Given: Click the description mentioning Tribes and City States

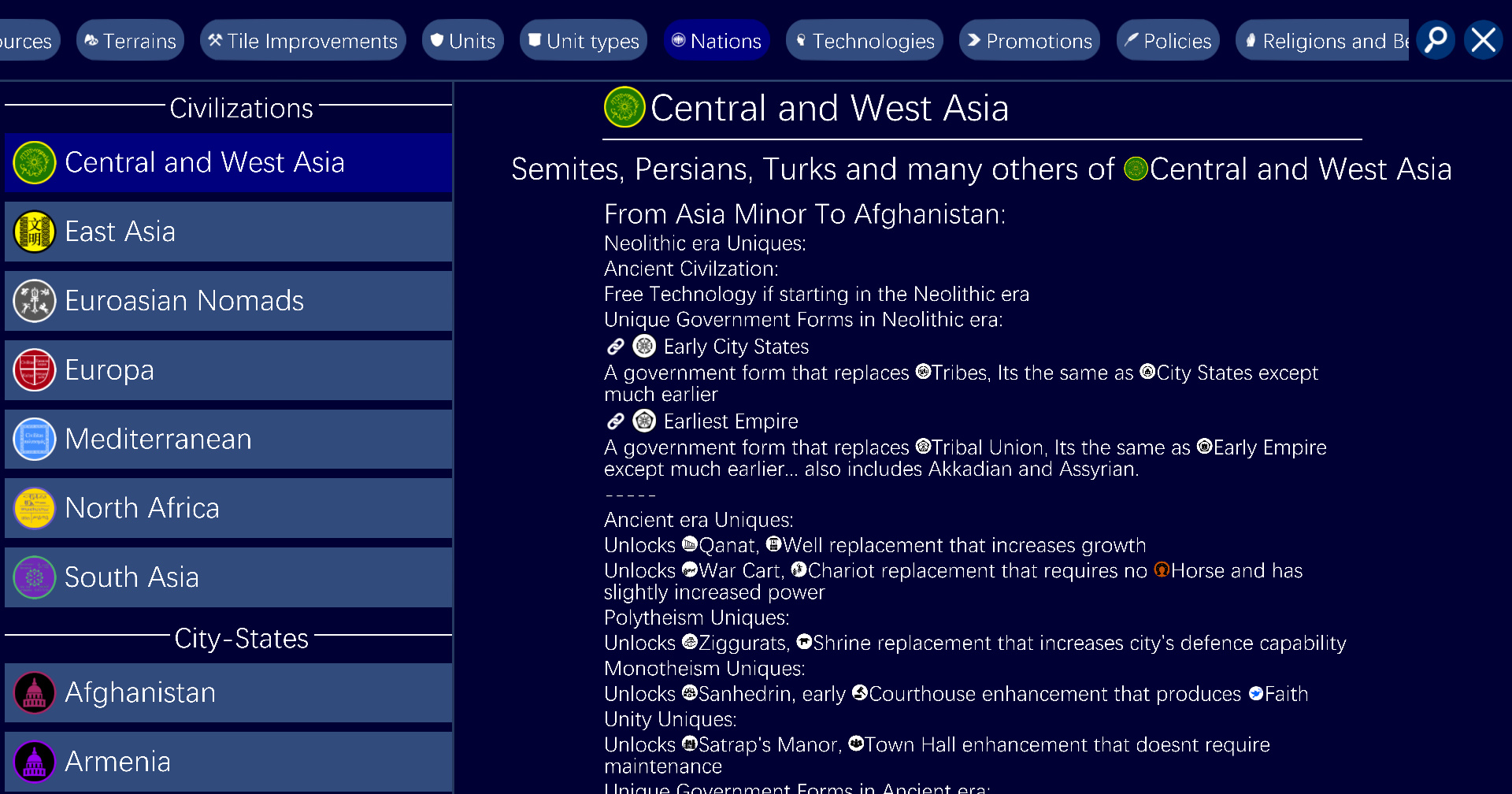Looking at the screenshot, I should pyautogui.click(x=961, y=383).
